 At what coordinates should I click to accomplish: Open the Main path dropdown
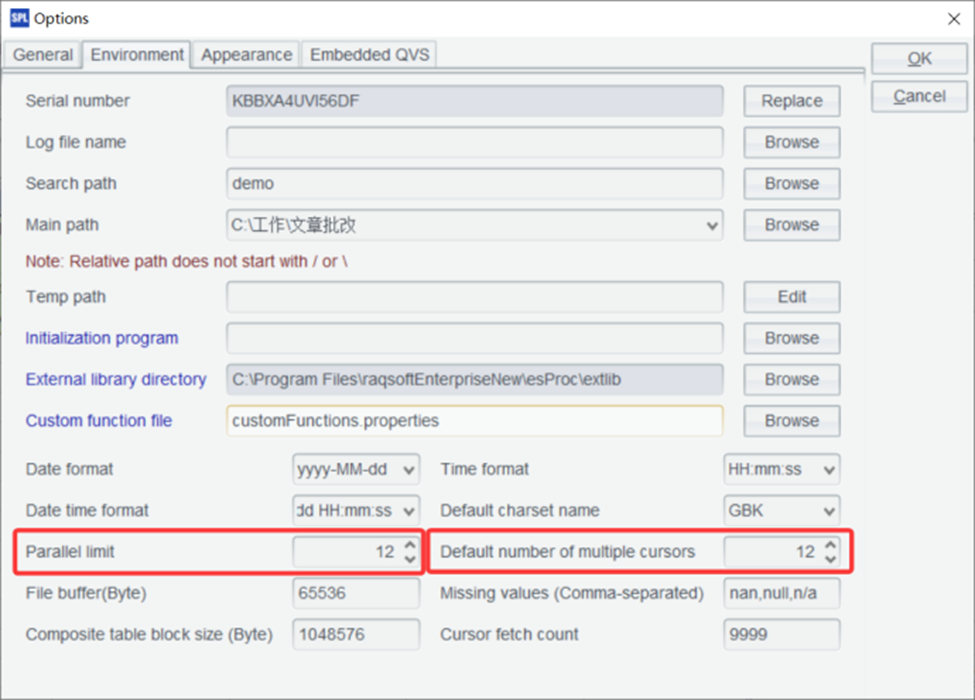tap(714, 225)
